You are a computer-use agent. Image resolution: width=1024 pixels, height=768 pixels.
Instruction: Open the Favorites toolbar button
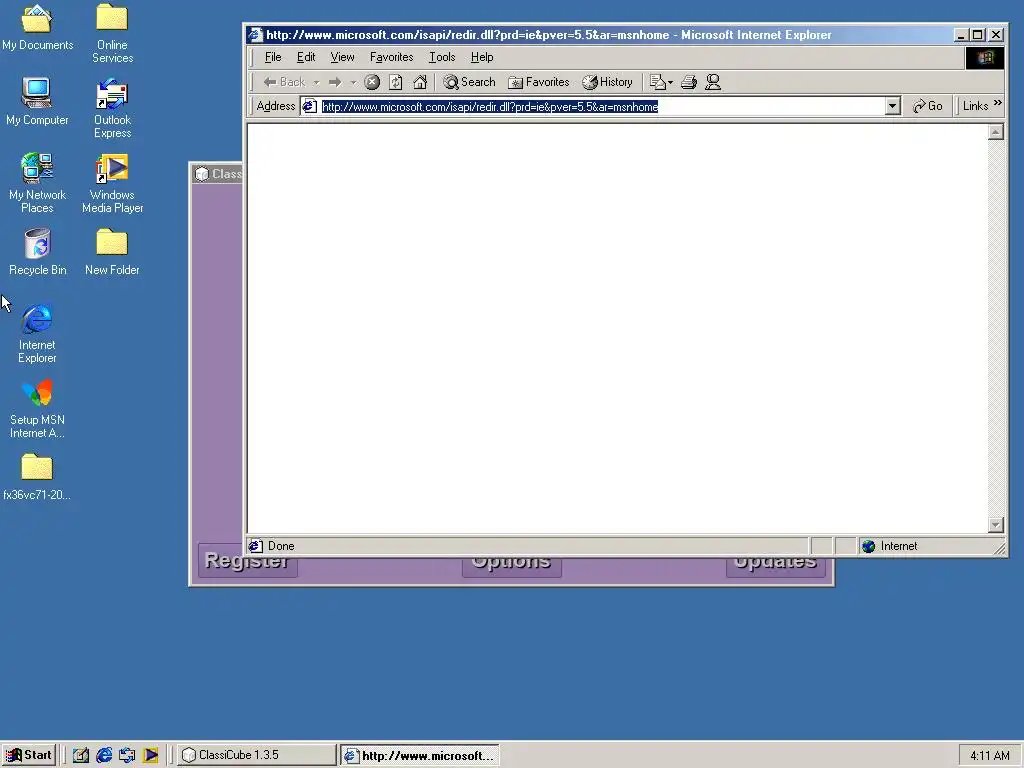tap(539, 82)
